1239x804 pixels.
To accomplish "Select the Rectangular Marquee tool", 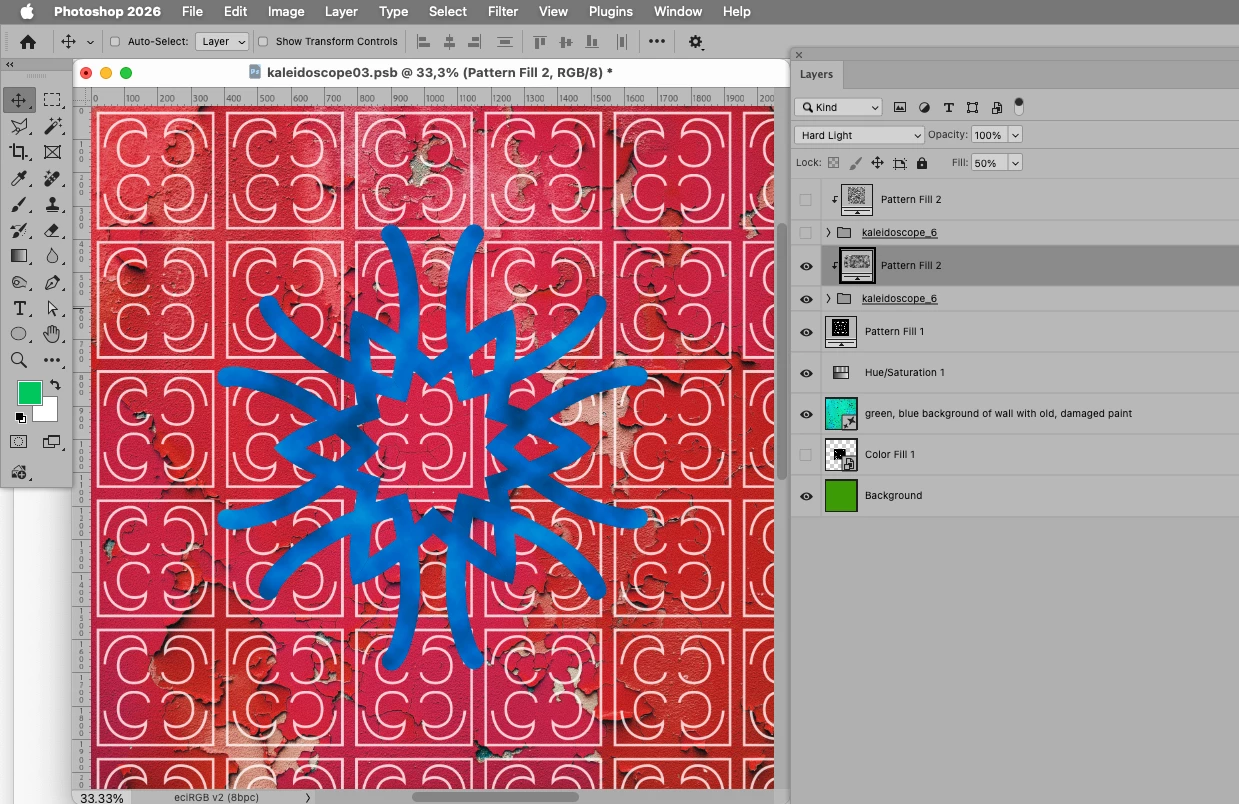I will tap(52, 100).
